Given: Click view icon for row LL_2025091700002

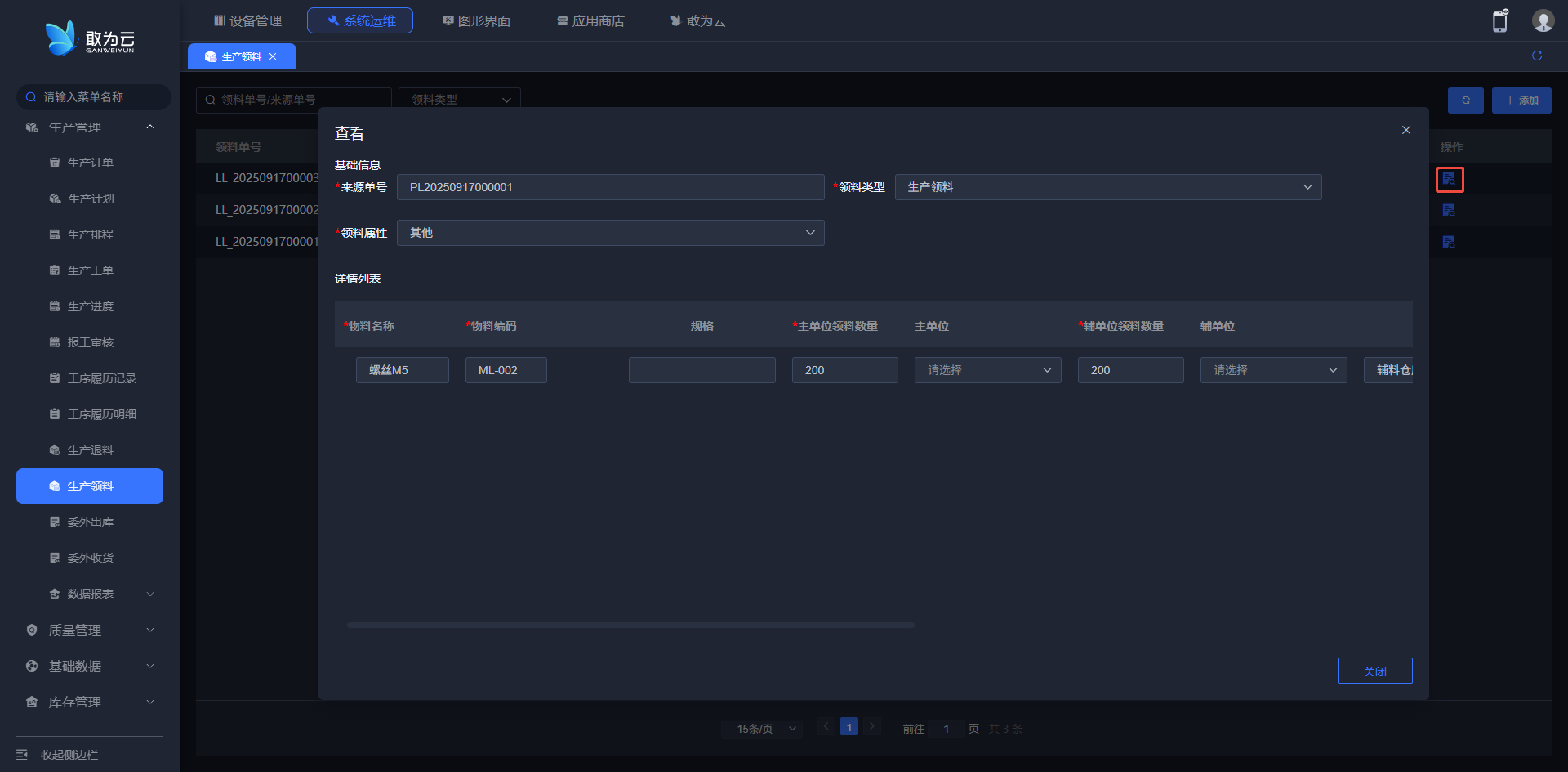Looking at the screenshot, I should 1449,211.
